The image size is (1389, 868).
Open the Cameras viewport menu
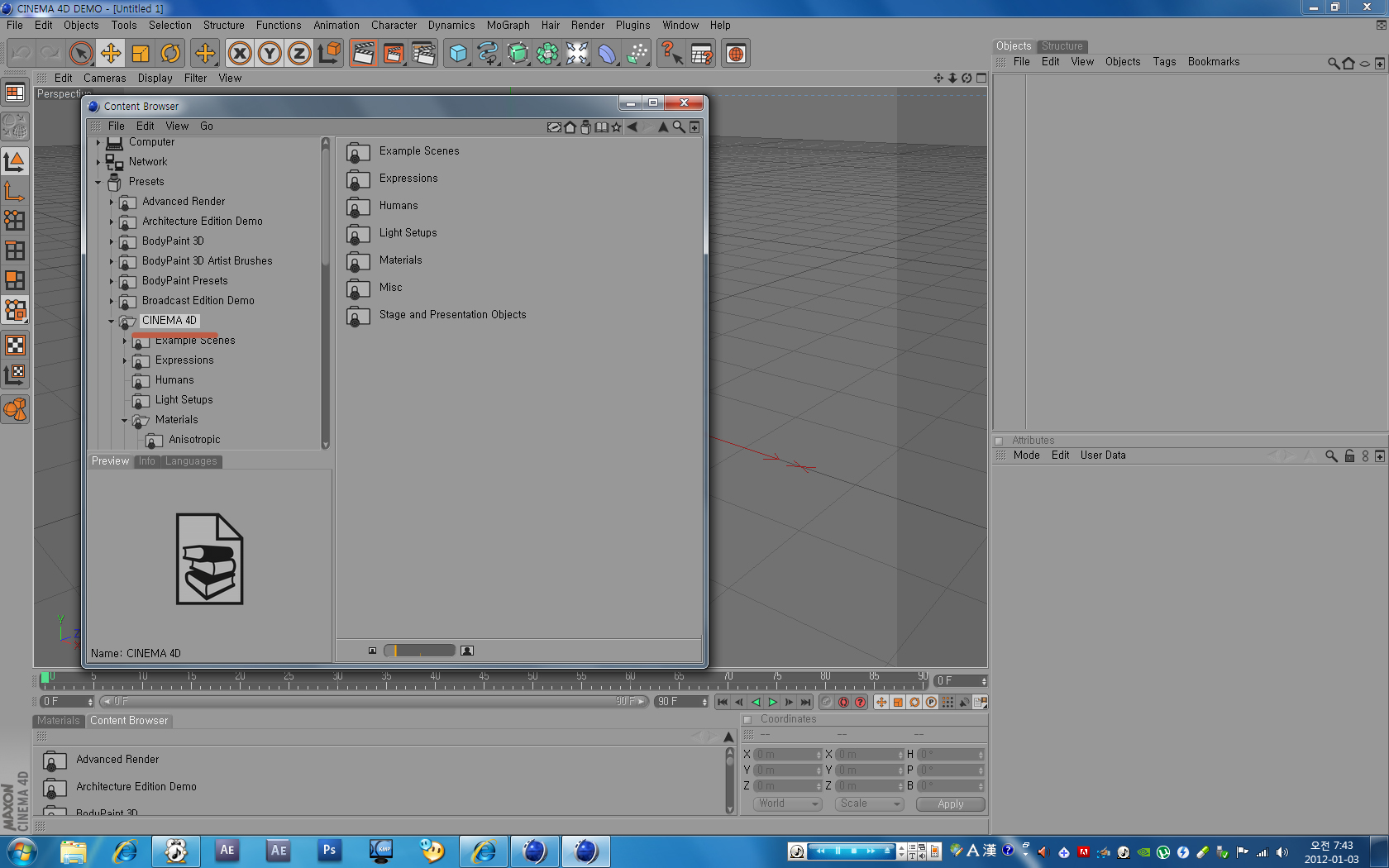point(104,79)
